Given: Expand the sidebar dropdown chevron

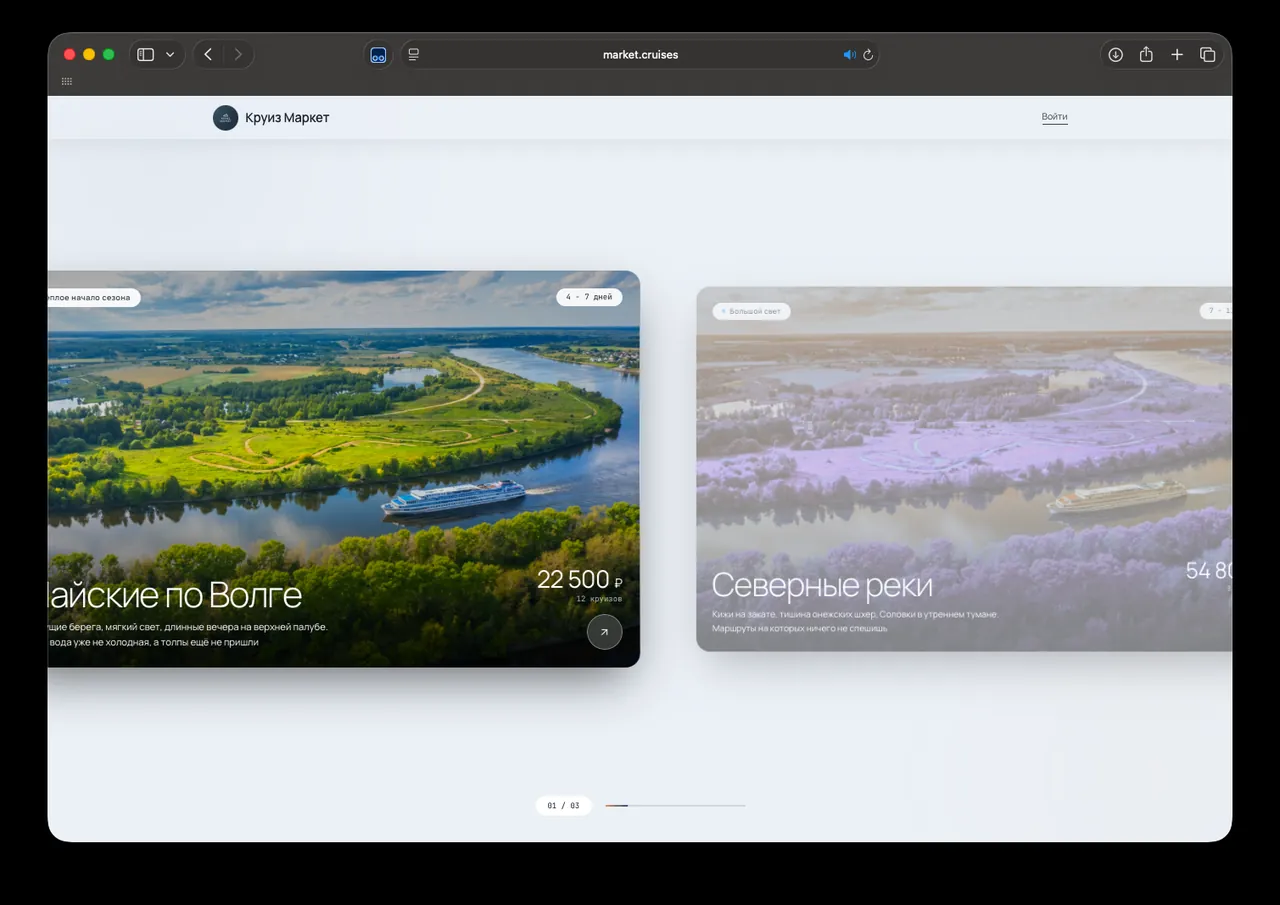Looking at the screenshot, I should pos(170,55).
